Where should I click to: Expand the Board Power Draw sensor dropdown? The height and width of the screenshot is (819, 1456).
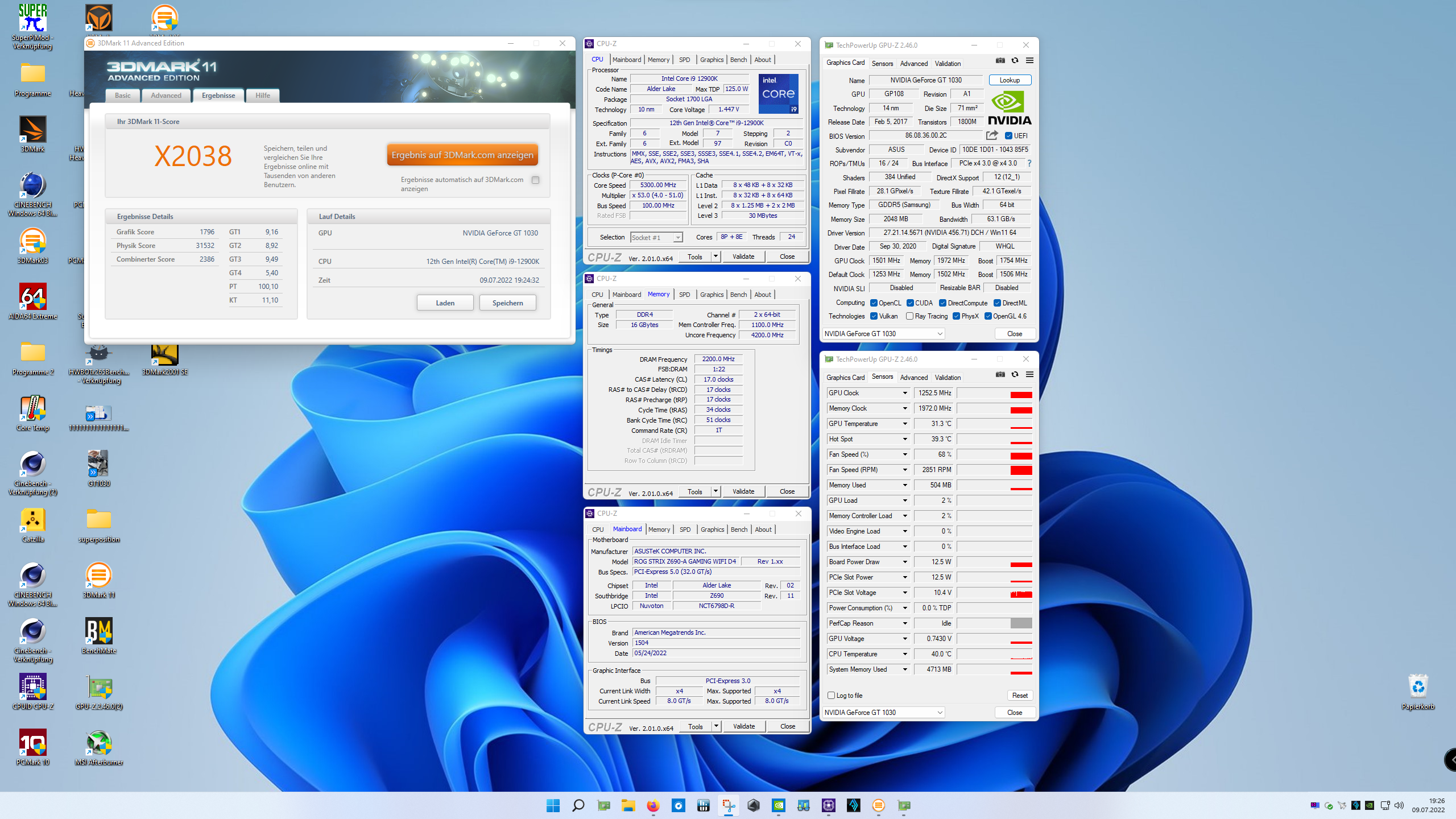pyautogui.click(x=905, y=562)
